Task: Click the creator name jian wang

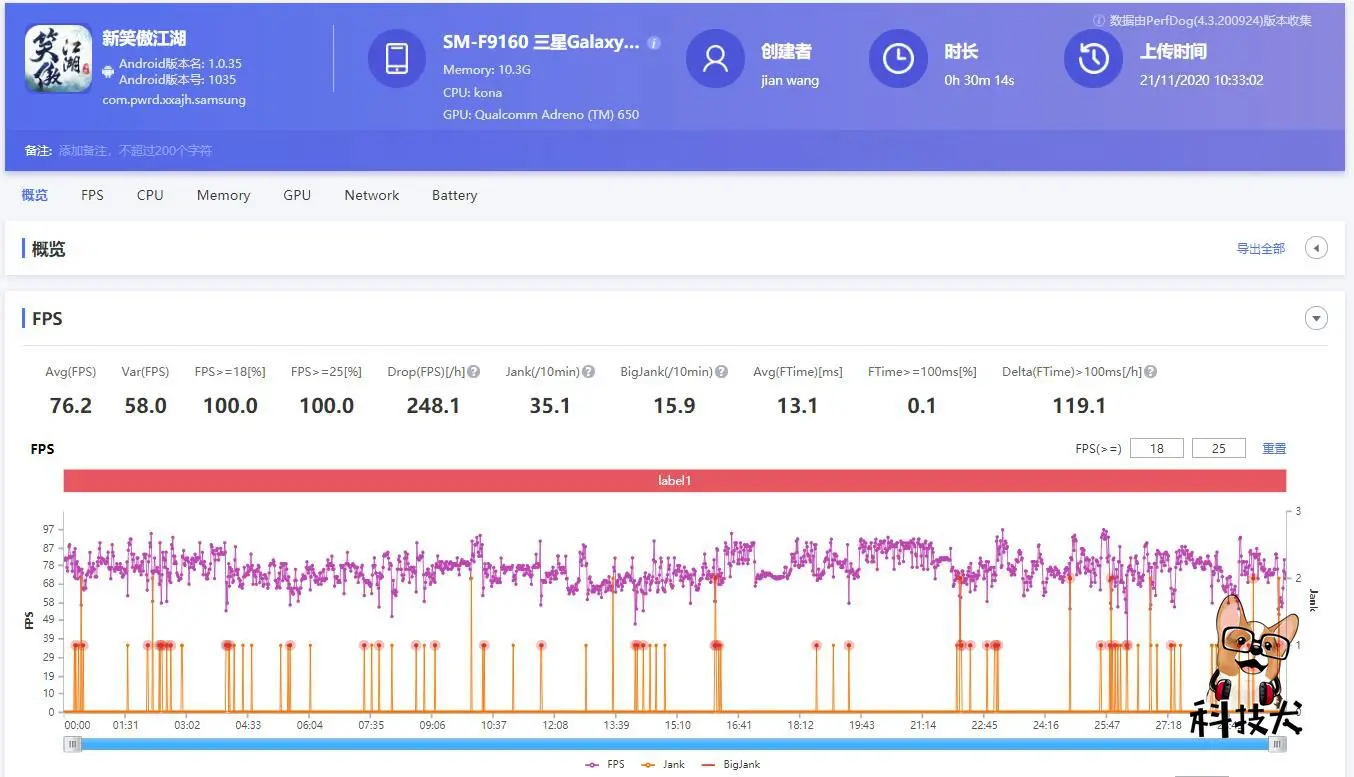Action: tap(790, 80)
